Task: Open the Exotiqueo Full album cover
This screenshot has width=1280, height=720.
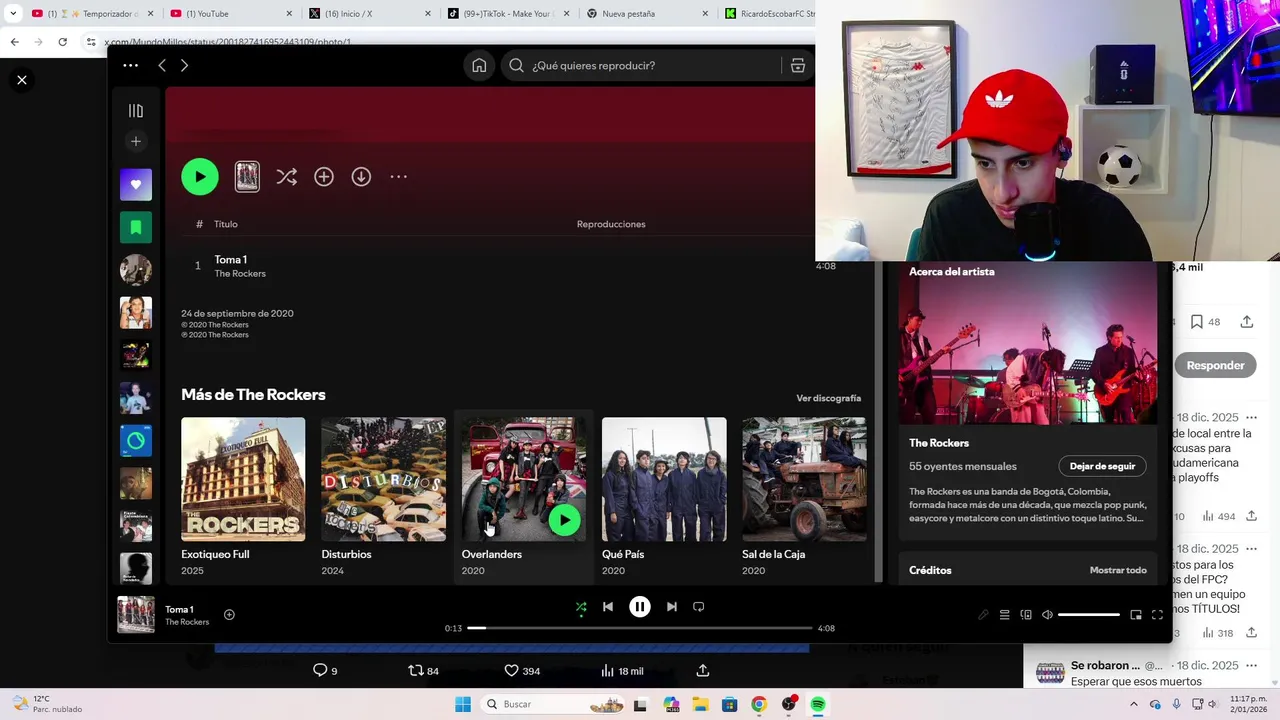Action: 243,479
